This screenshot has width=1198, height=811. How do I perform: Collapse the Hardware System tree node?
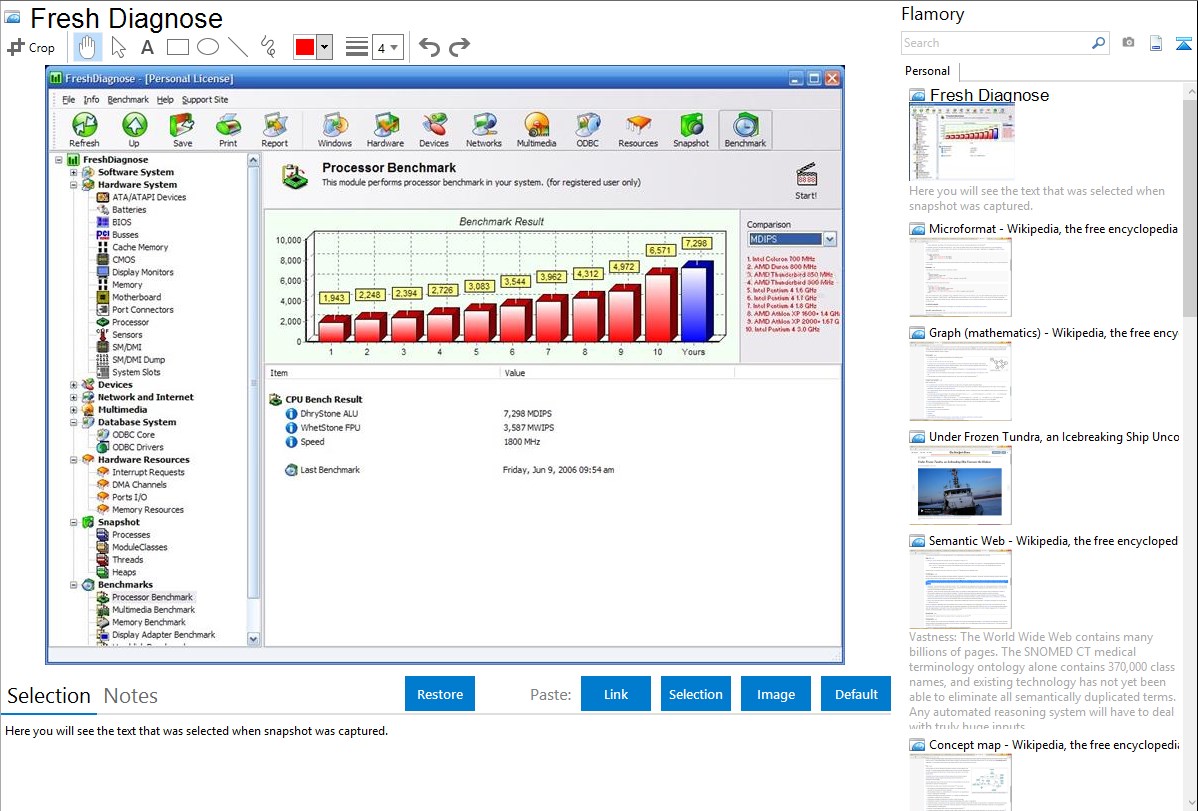coord(74,184)
